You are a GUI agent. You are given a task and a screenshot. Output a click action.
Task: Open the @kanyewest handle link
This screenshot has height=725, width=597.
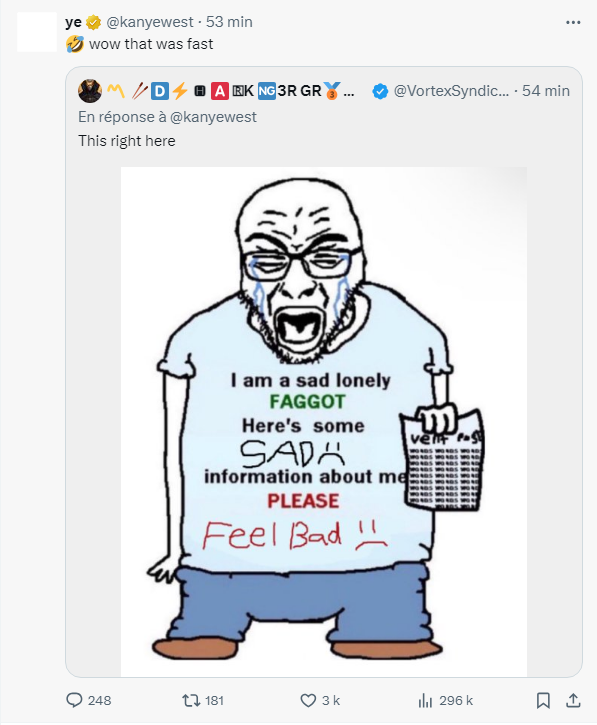click(x=150, y=22)
